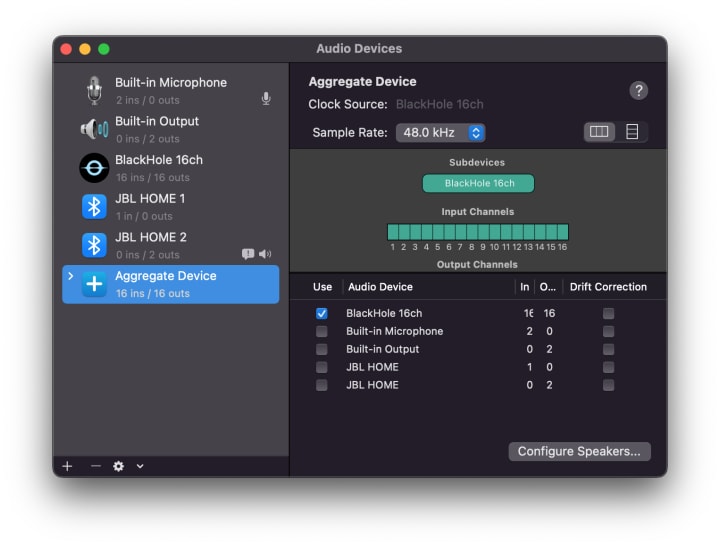Minimize the Audio Devices window
The height and width of the screenshot is (547, 720).
tap(85, 49)
